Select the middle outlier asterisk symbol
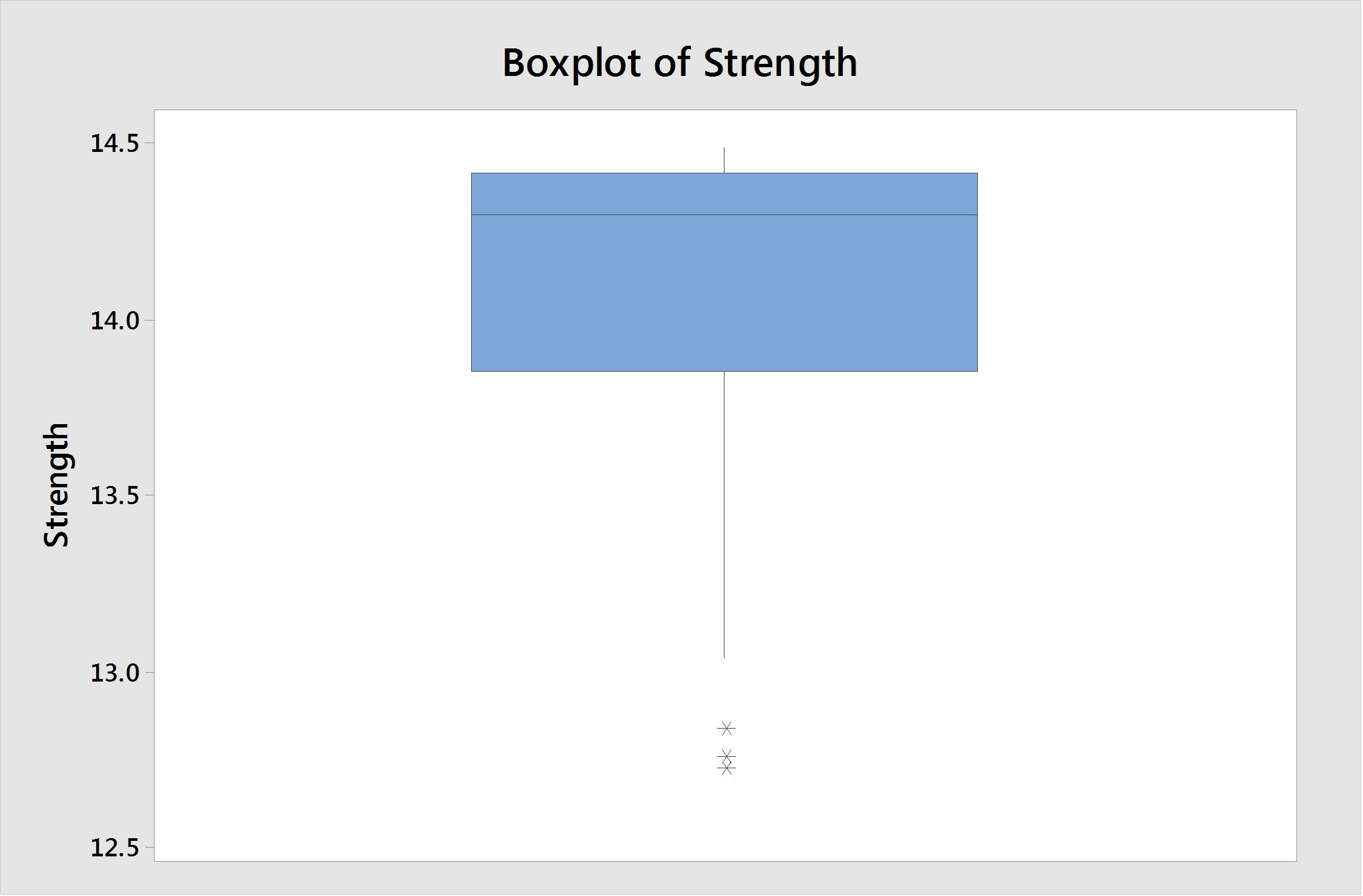Screen dimensions: 1363x896 (727, 756)
